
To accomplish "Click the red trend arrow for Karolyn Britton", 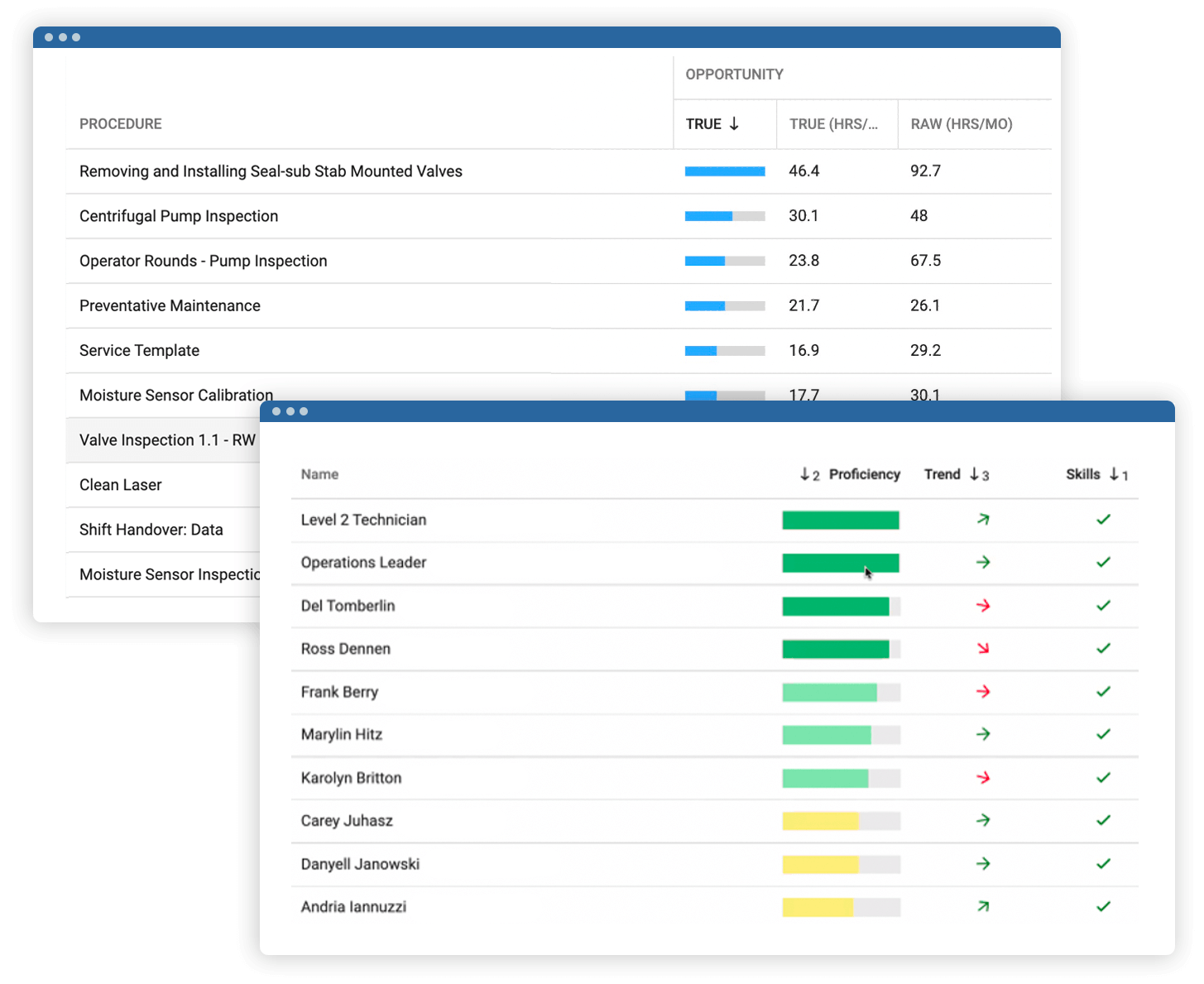I will [983, 778].
